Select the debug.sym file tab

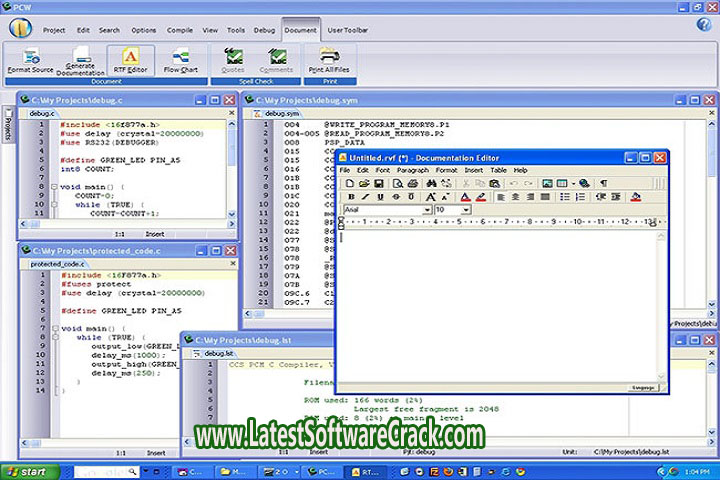(281, 114)
